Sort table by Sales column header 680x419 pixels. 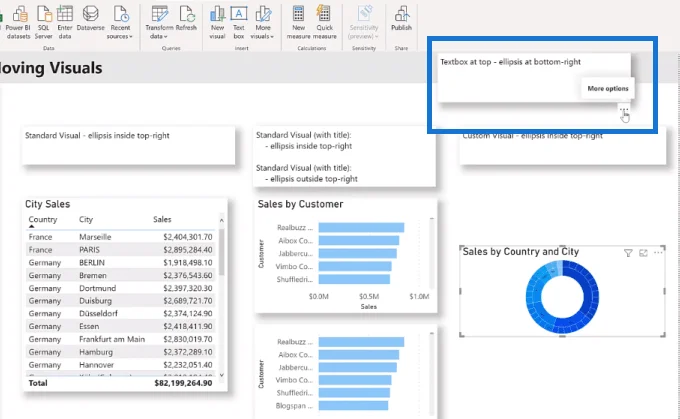pos(162,219)
